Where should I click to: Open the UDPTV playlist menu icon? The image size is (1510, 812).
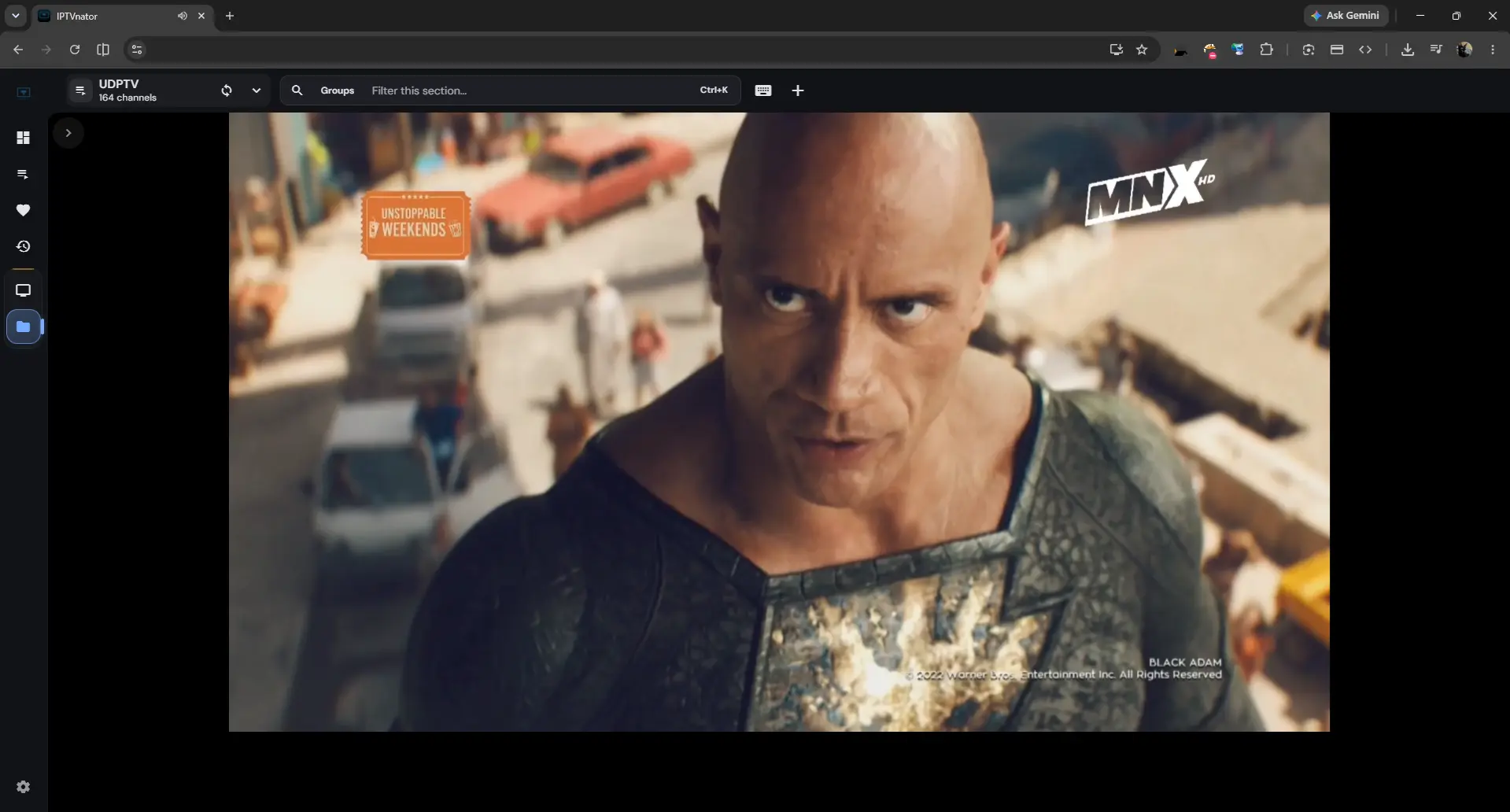pyautogui.click(x=80, y=90)
